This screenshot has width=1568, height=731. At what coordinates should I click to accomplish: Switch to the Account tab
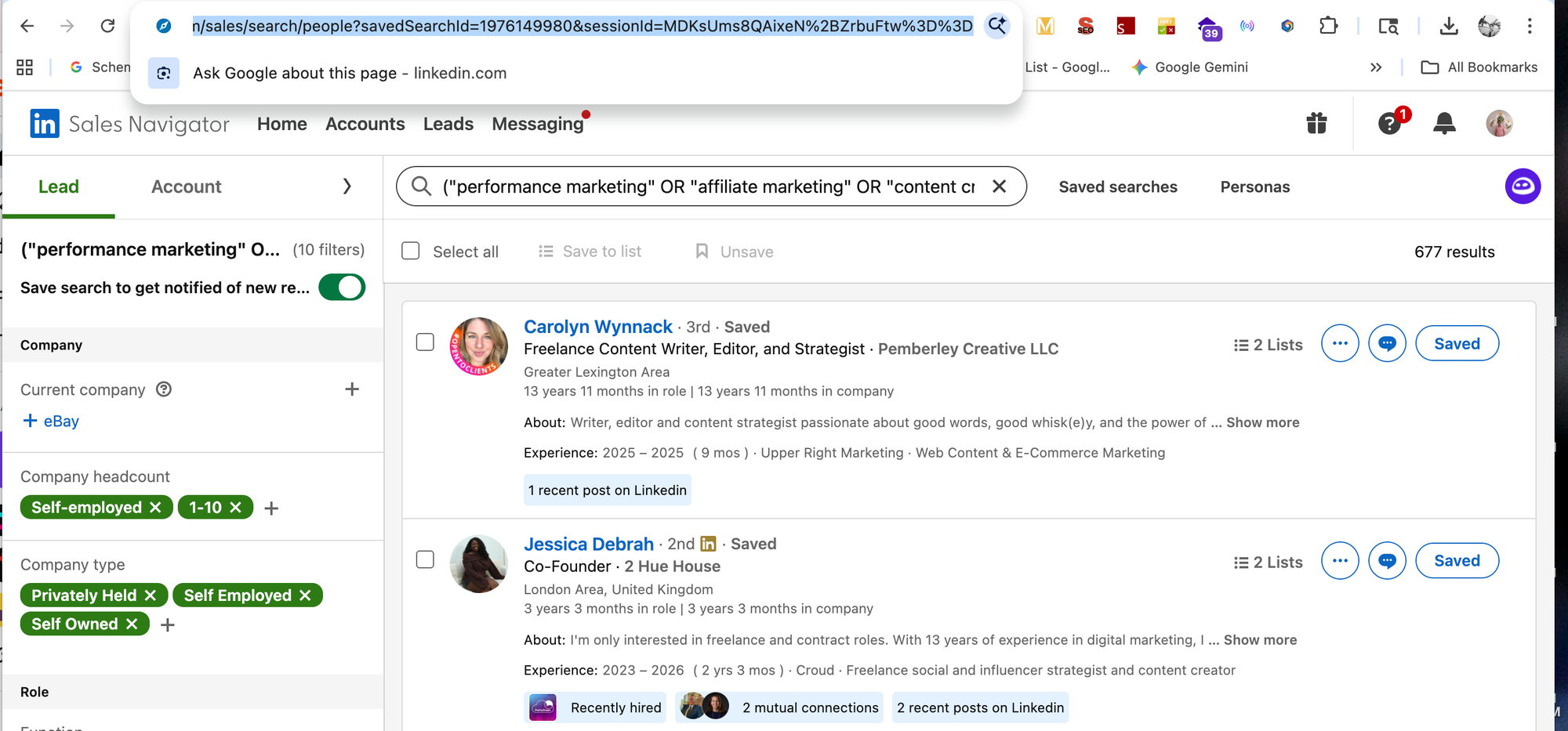click(186, 186)
